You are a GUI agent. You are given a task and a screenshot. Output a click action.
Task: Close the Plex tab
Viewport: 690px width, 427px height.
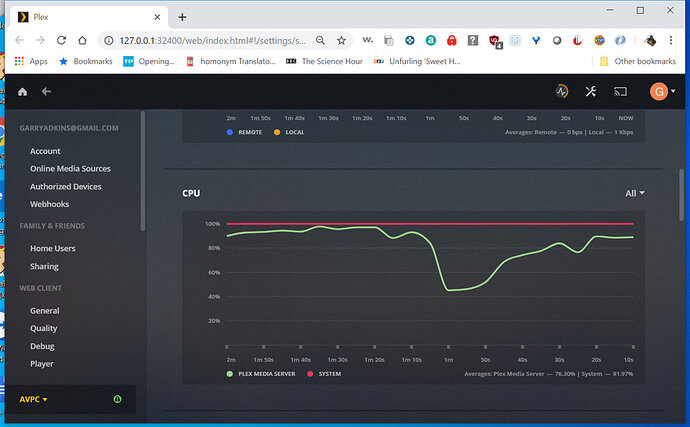(x=158, y=17)
